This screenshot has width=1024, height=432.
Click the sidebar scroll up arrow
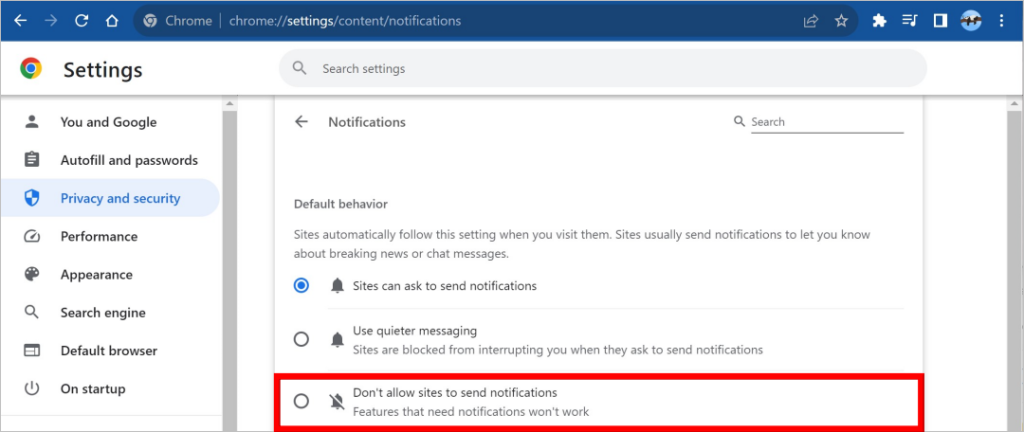[x=229, y=103]
